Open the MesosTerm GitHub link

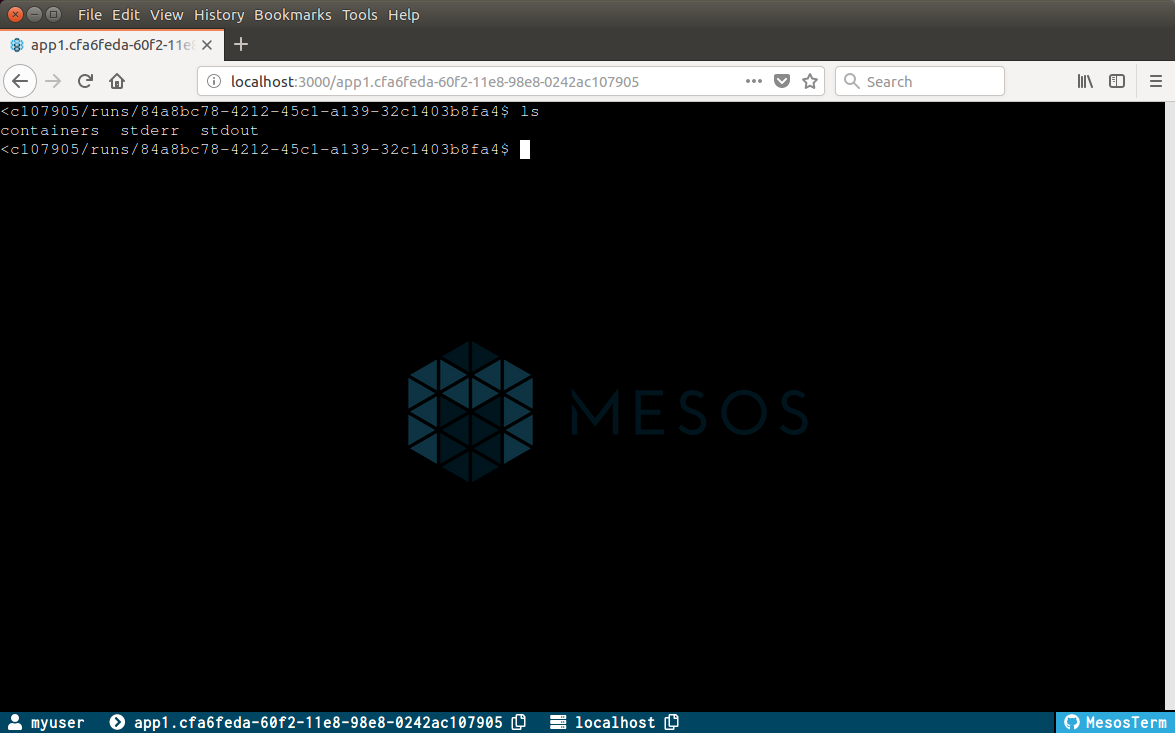[1115, 722]
